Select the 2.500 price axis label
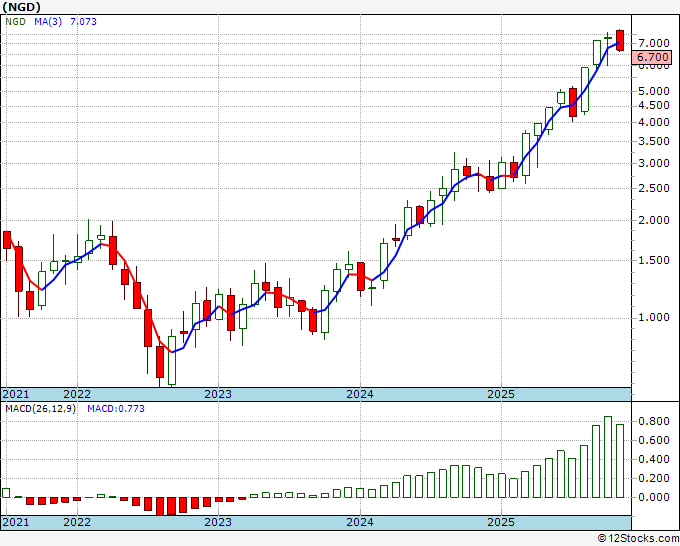Viewport: 680px width, 546px height. pos(654,189)
